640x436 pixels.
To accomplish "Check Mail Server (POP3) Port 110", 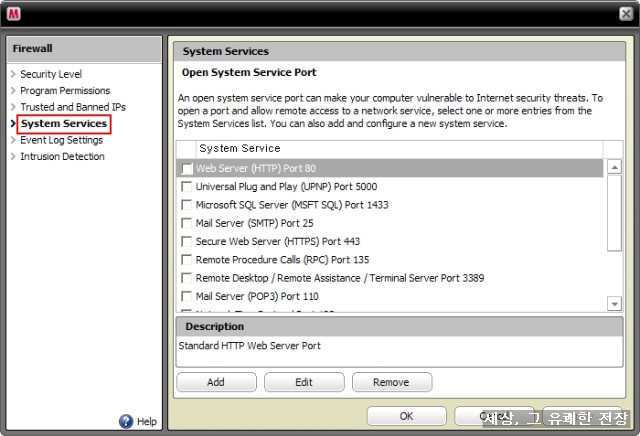I will click(187, 296).
